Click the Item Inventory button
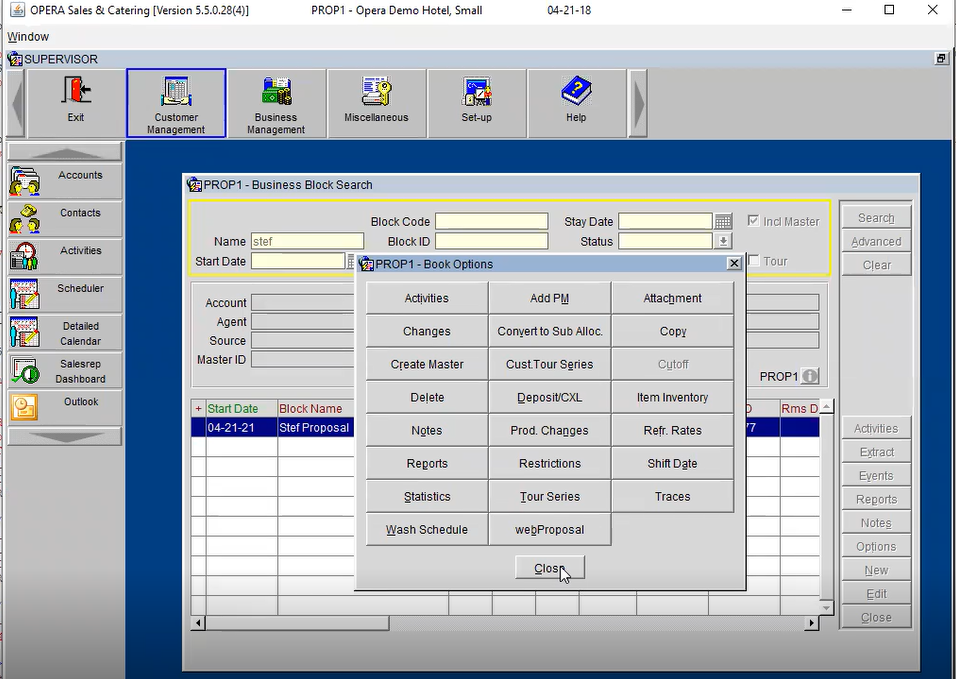Image resolution: width=956 pixels, height=679 pixels. pos(672,397)
